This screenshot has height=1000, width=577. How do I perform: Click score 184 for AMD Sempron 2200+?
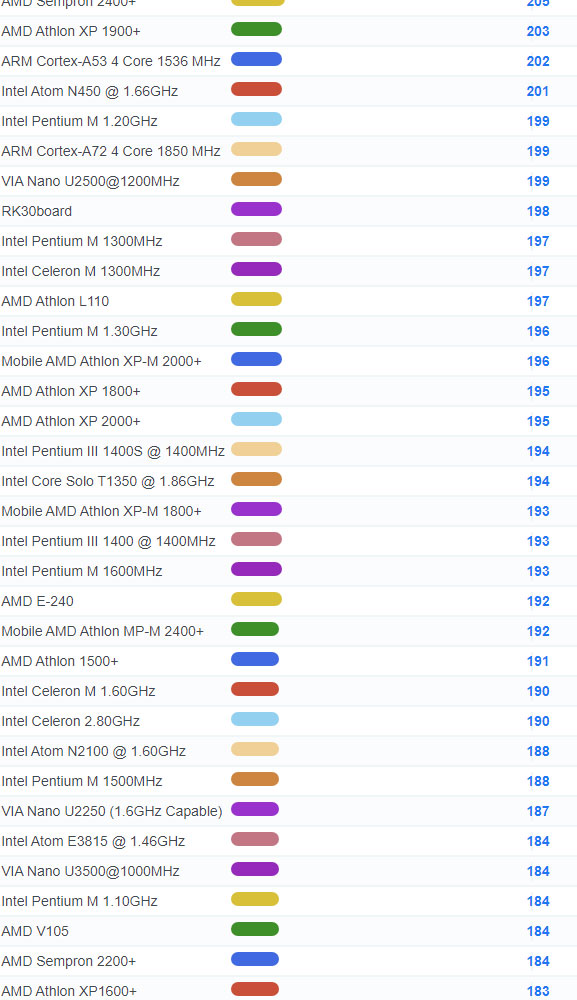pyautogui.click(x=538, y=960)
